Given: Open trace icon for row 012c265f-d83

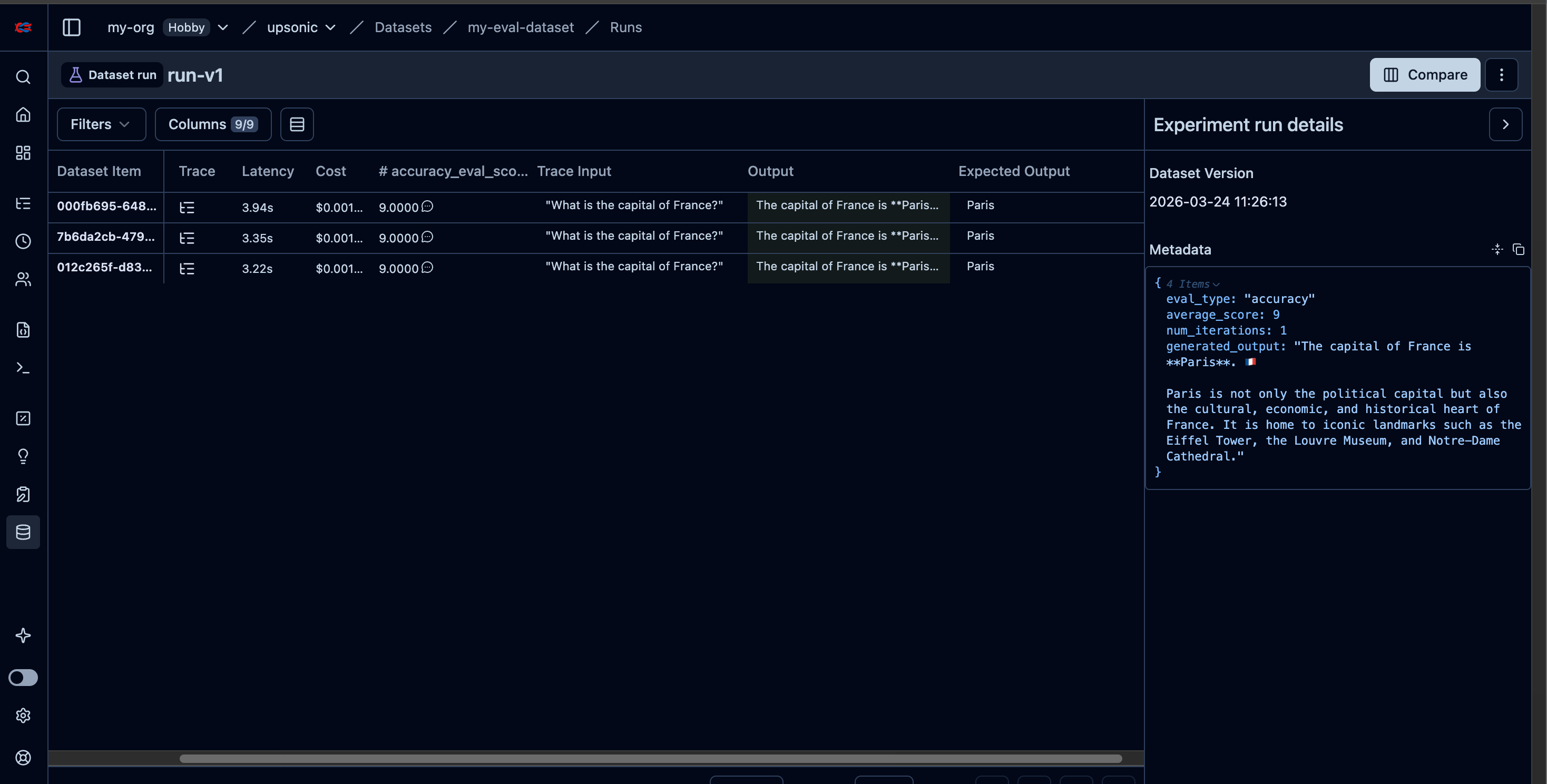Looking at the screenshot, I should point(187,268).
